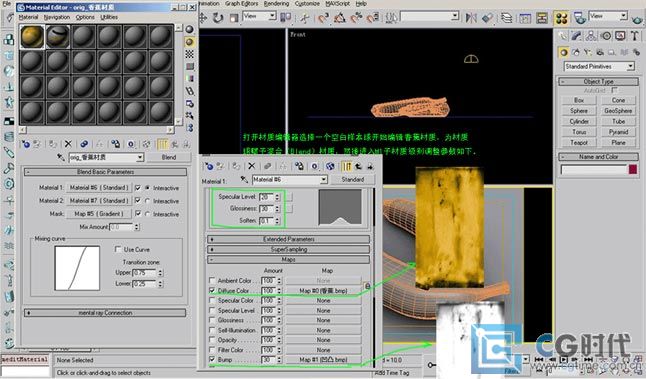The height and width of the screenshot is (379, 646).
Task: Click the Reset Map/Mtl X icon
Action: [68, 144]
